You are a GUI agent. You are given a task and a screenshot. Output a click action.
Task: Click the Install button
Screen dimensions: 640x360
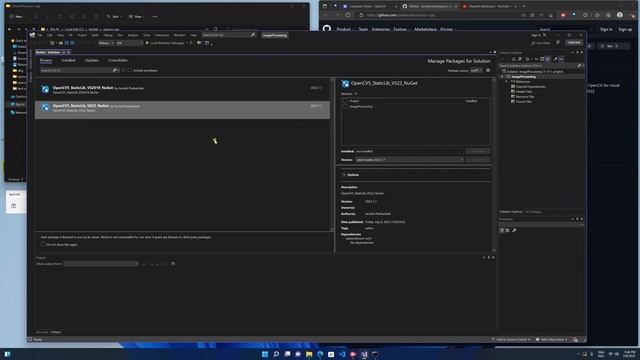pos(478,160)
